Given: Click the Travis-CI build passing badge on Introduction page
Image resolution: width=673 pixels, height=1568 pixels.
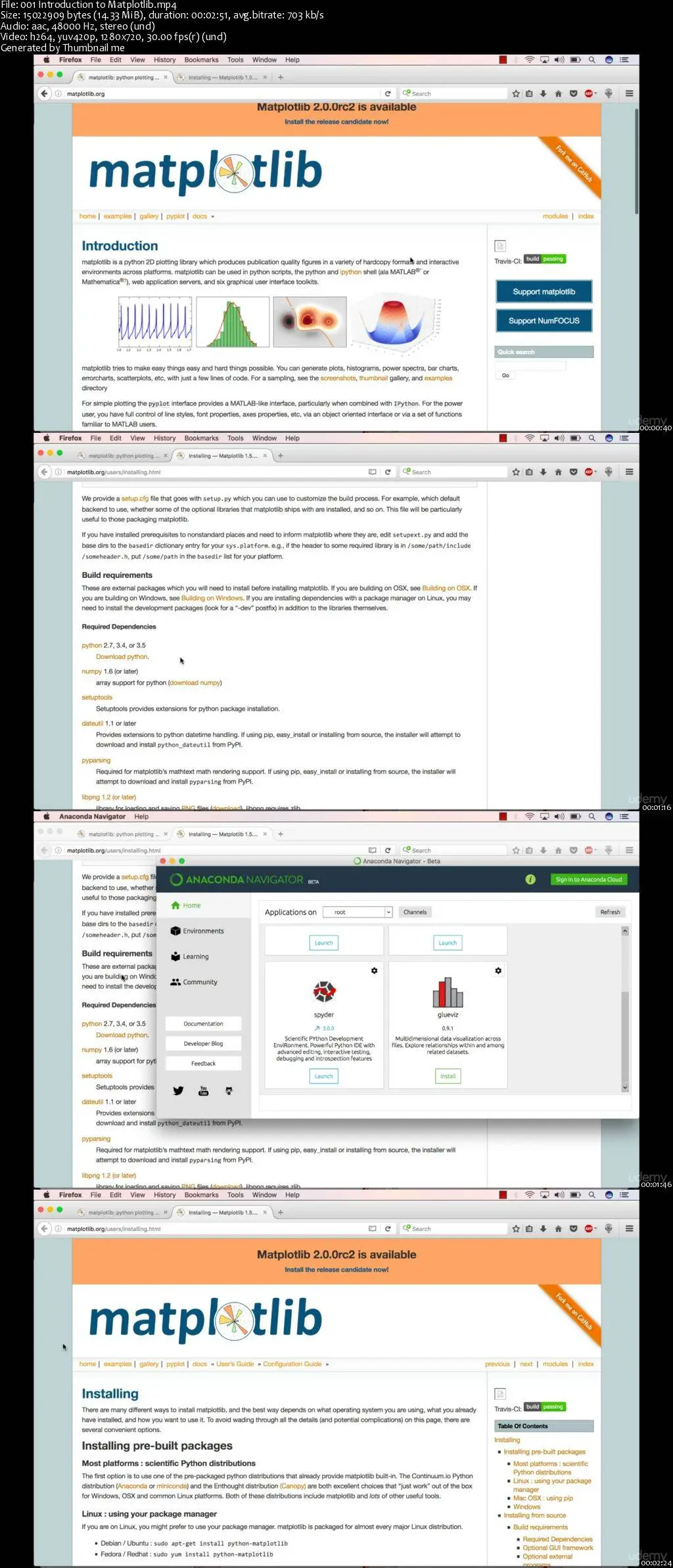Looking at the screenshot, I should click(x=545, y=259).
